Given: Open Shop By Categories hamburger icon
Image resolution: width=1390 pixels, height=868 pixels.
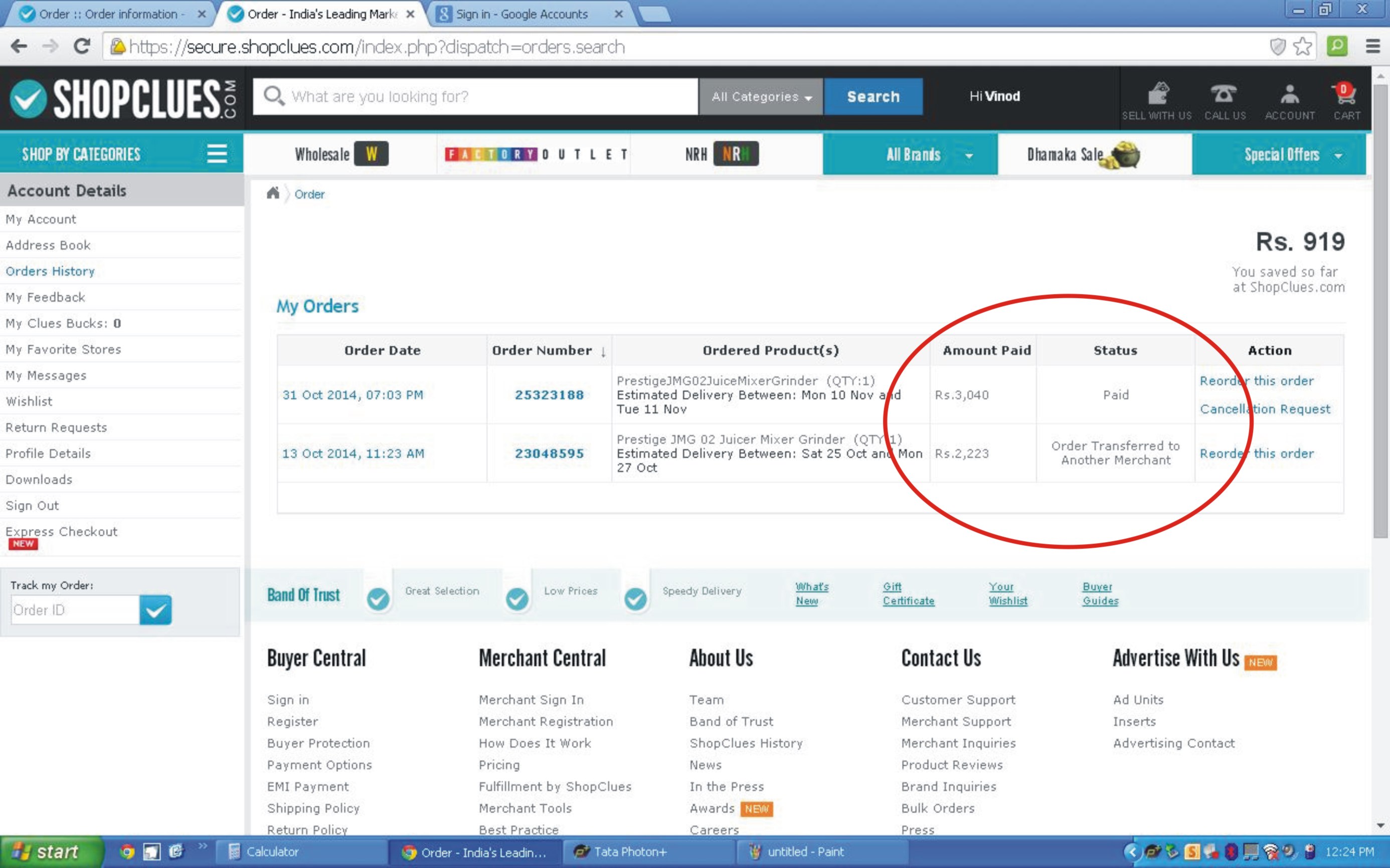Looking at the screenshot, I should pyautogui.click(x=217, y=154).
